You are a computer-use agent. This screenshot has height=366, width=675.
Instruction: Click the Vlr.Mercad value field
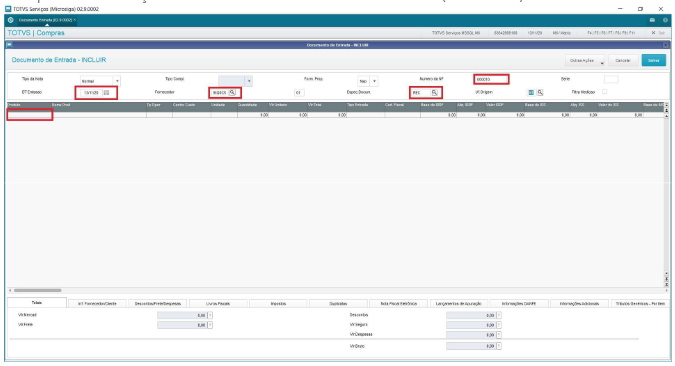point(182,316)
